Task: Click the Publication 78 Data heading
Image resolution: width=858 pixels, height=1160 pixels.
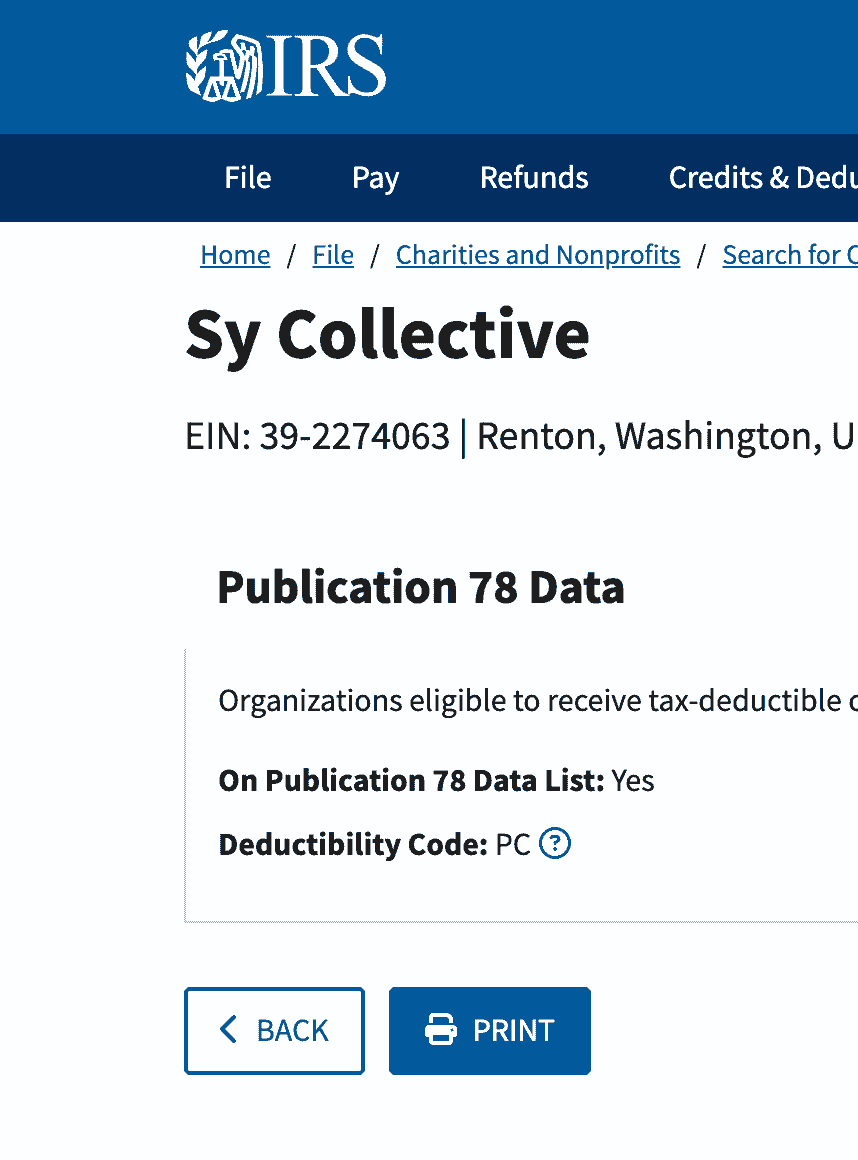Action: (420, 587)
